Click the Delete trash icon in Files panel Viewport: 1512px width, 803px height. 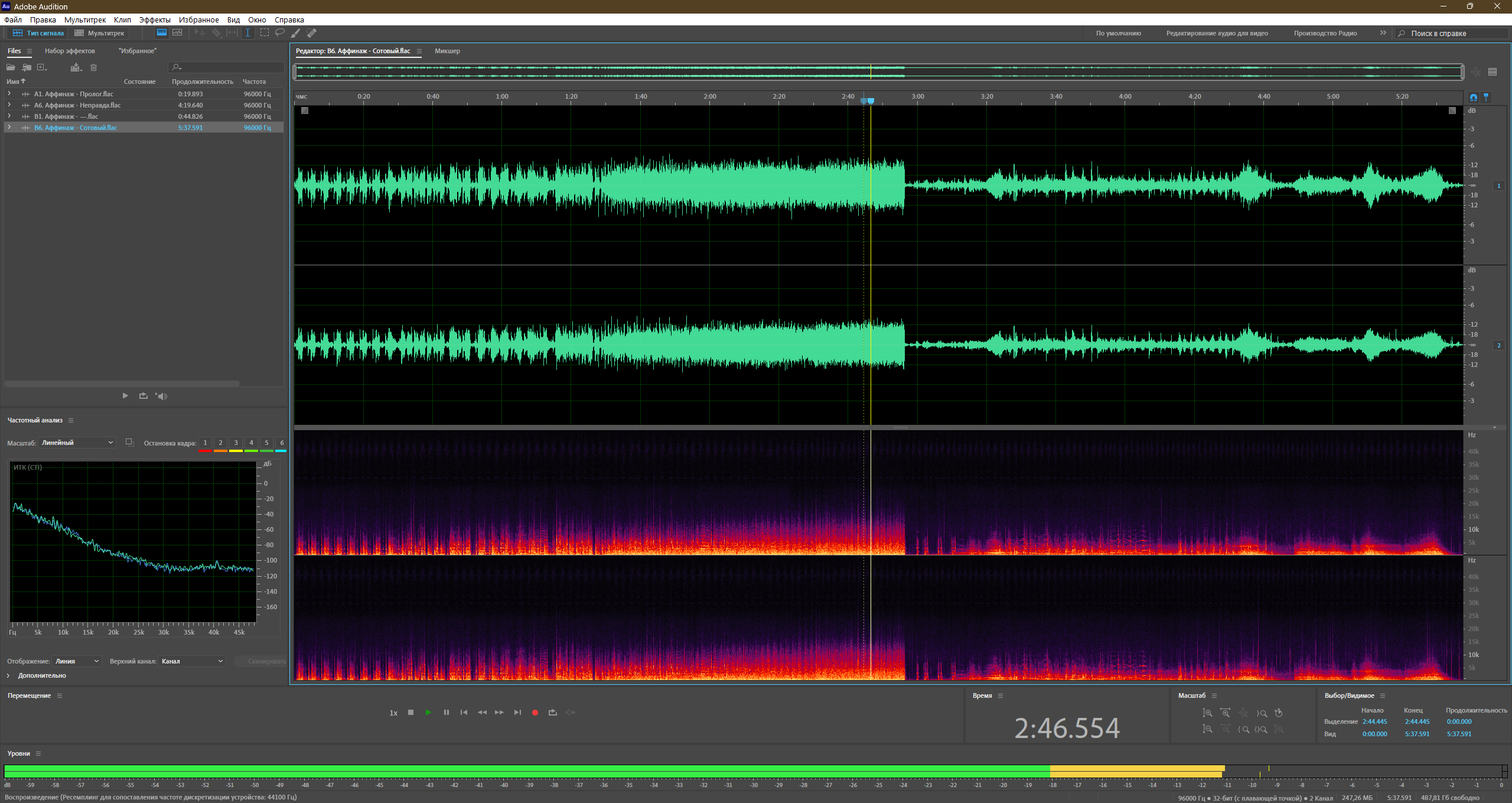[x=93, y=67]
